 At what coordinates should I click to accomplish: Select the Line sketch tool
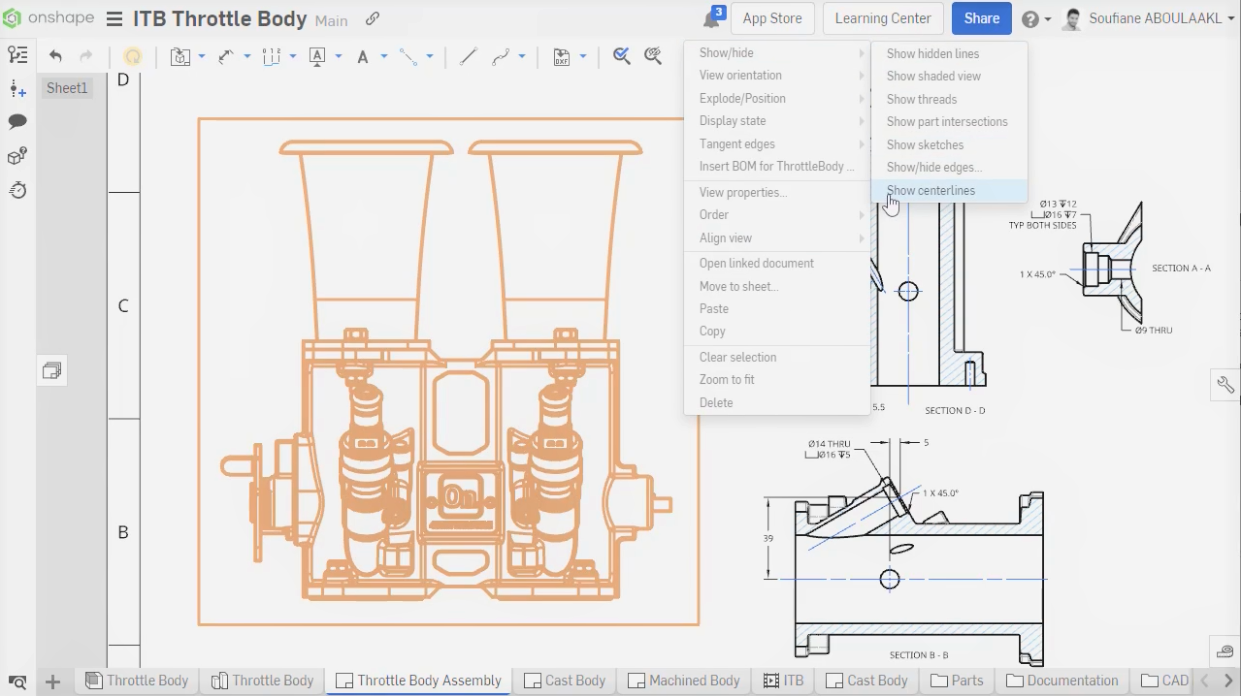468,57
